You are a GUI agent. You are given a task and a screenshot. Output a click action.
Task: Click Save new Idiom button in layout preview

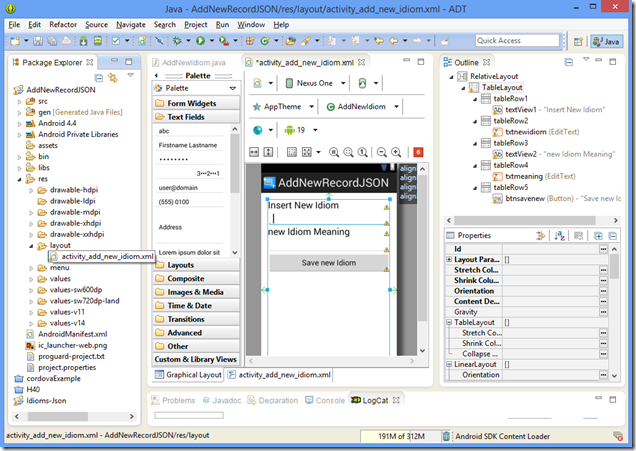point(329,263)
